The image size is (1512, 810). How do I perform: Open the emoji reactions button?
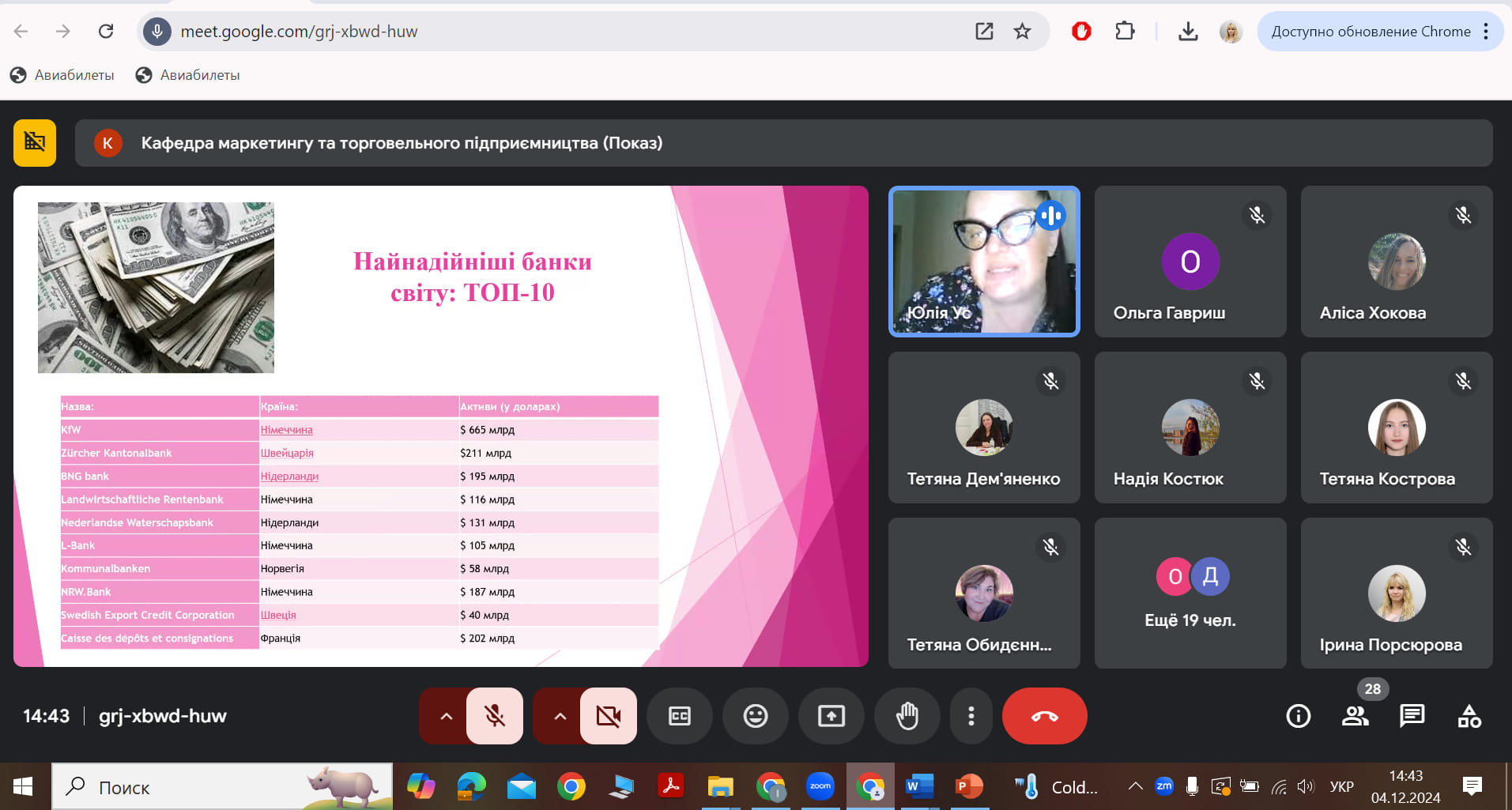point(755,716)
